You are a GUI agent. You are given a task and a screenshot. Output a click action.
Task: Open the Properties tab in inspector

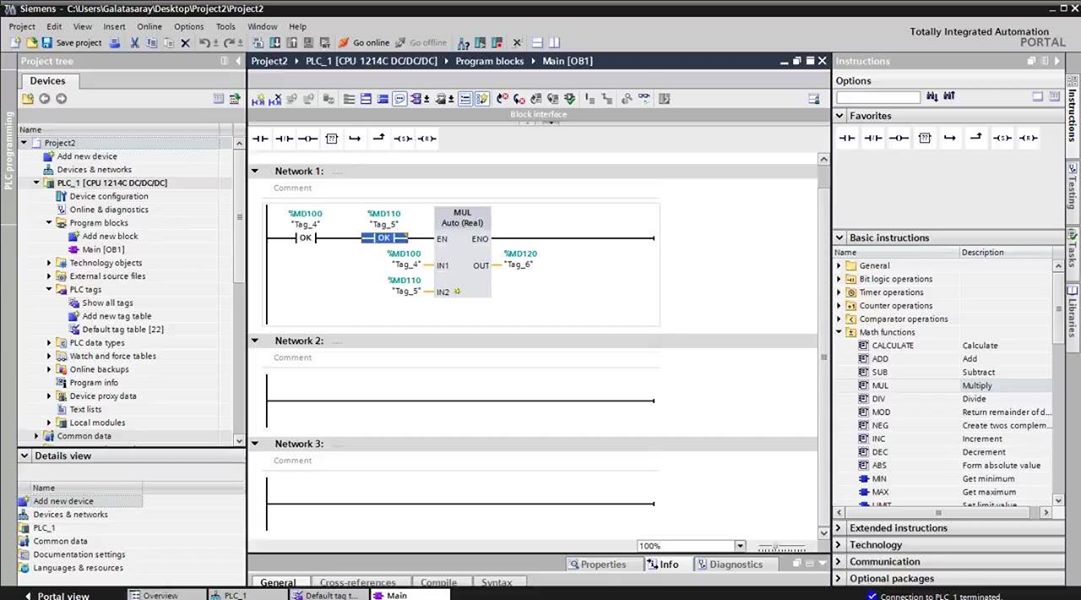[x=598, y=564]
